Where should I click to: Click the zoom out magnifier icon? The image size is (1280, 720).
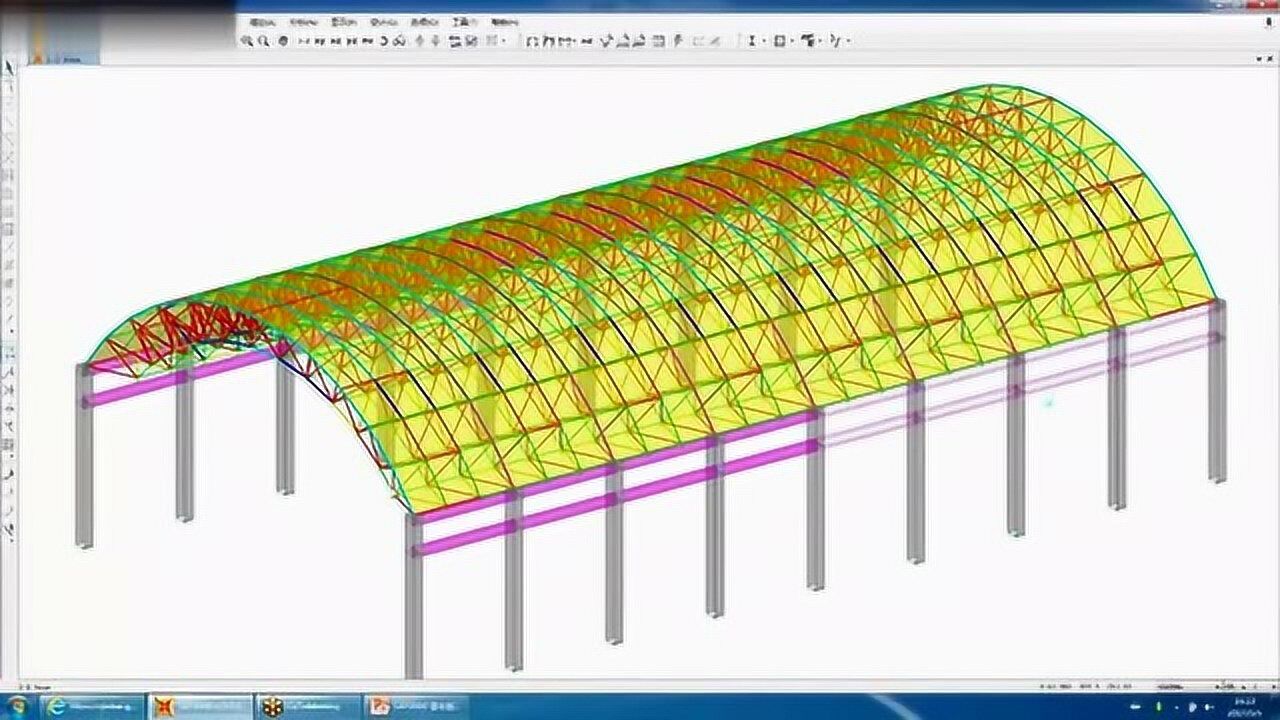[x=263, y=41]
